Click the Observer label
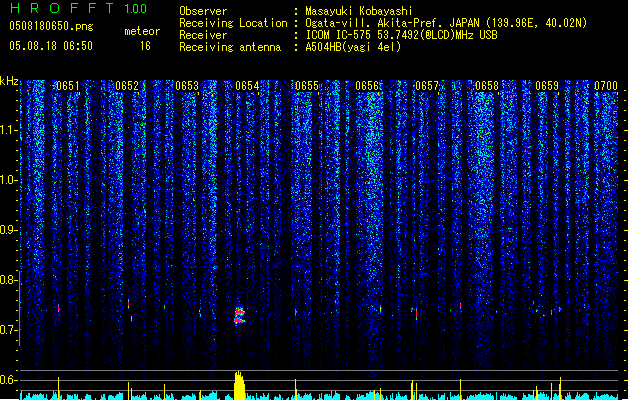629x400 pixels. pos(203,11)
